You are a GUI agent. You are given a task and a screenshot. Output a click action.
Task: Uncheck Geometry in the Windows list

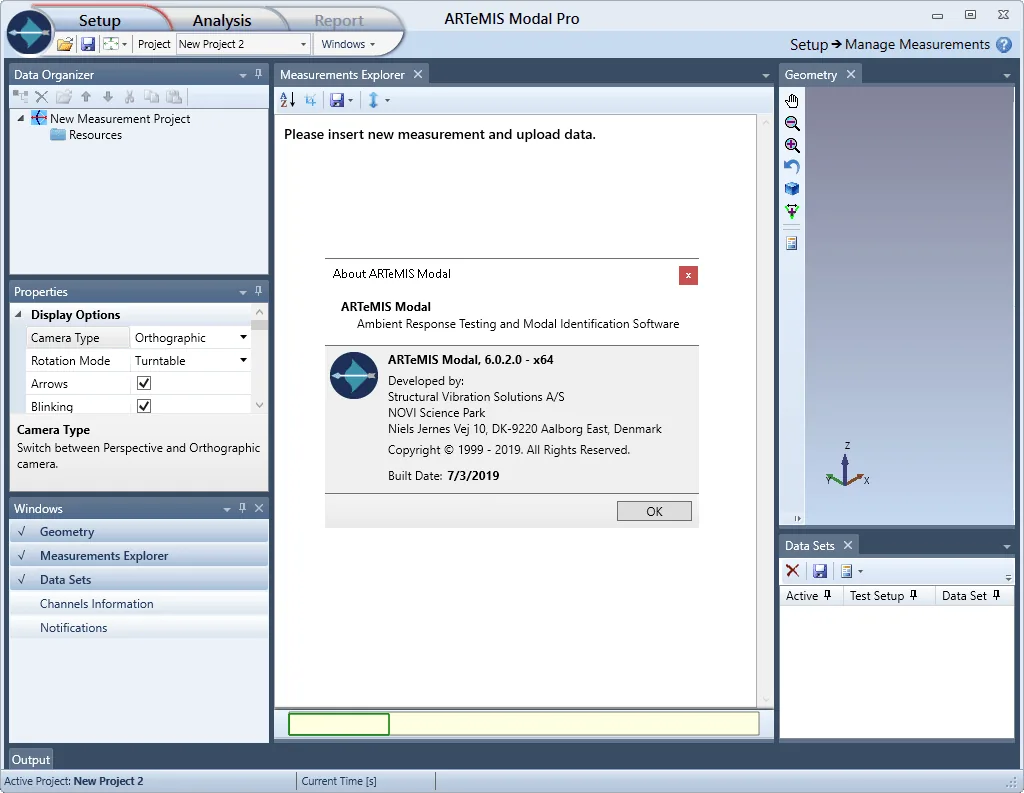pyautogui.click(x=138, y=532)
